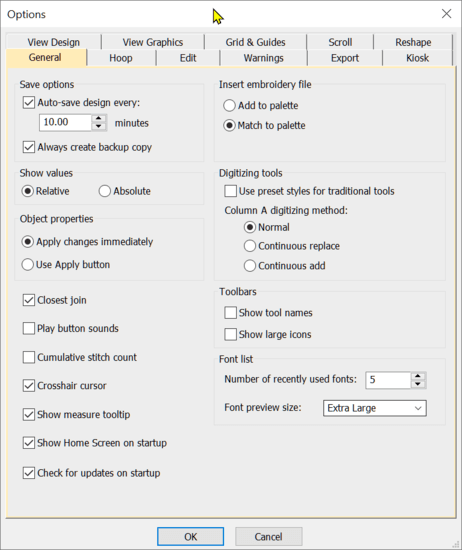Toggle Closest join checkbox
462x550 pixels.
click(x=29, y=300)
